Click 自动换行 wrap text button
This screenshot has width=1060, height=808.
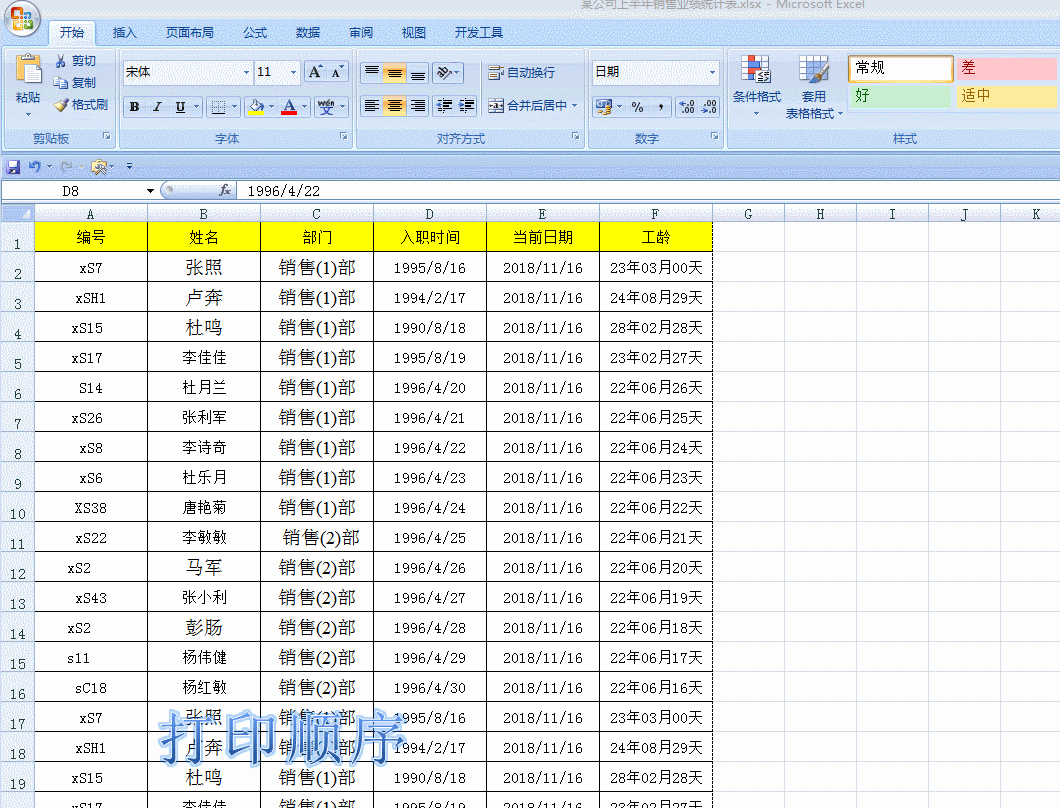tap(522, 72)
